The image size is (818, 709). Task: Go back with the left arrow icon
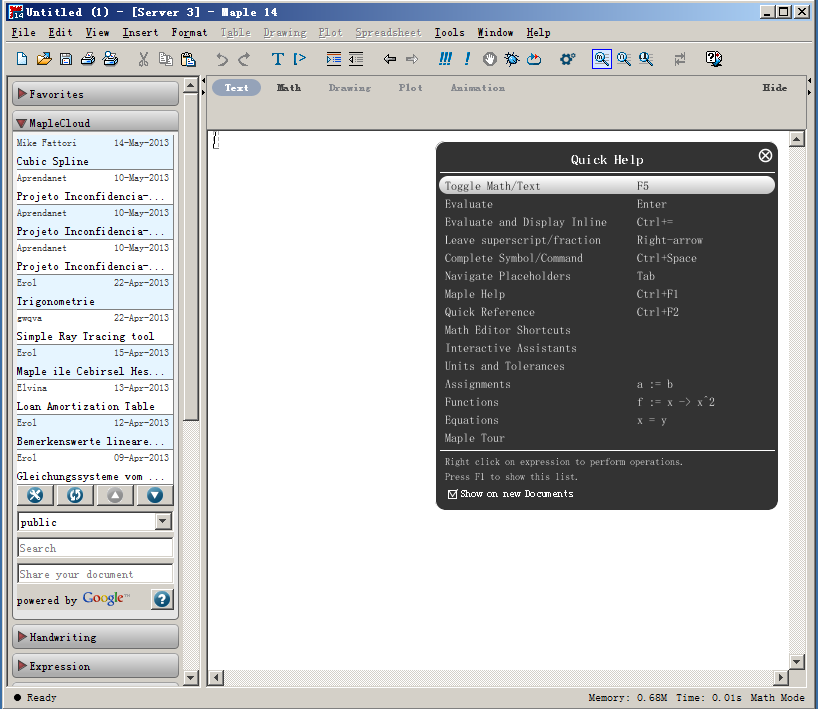coord(390,59)
